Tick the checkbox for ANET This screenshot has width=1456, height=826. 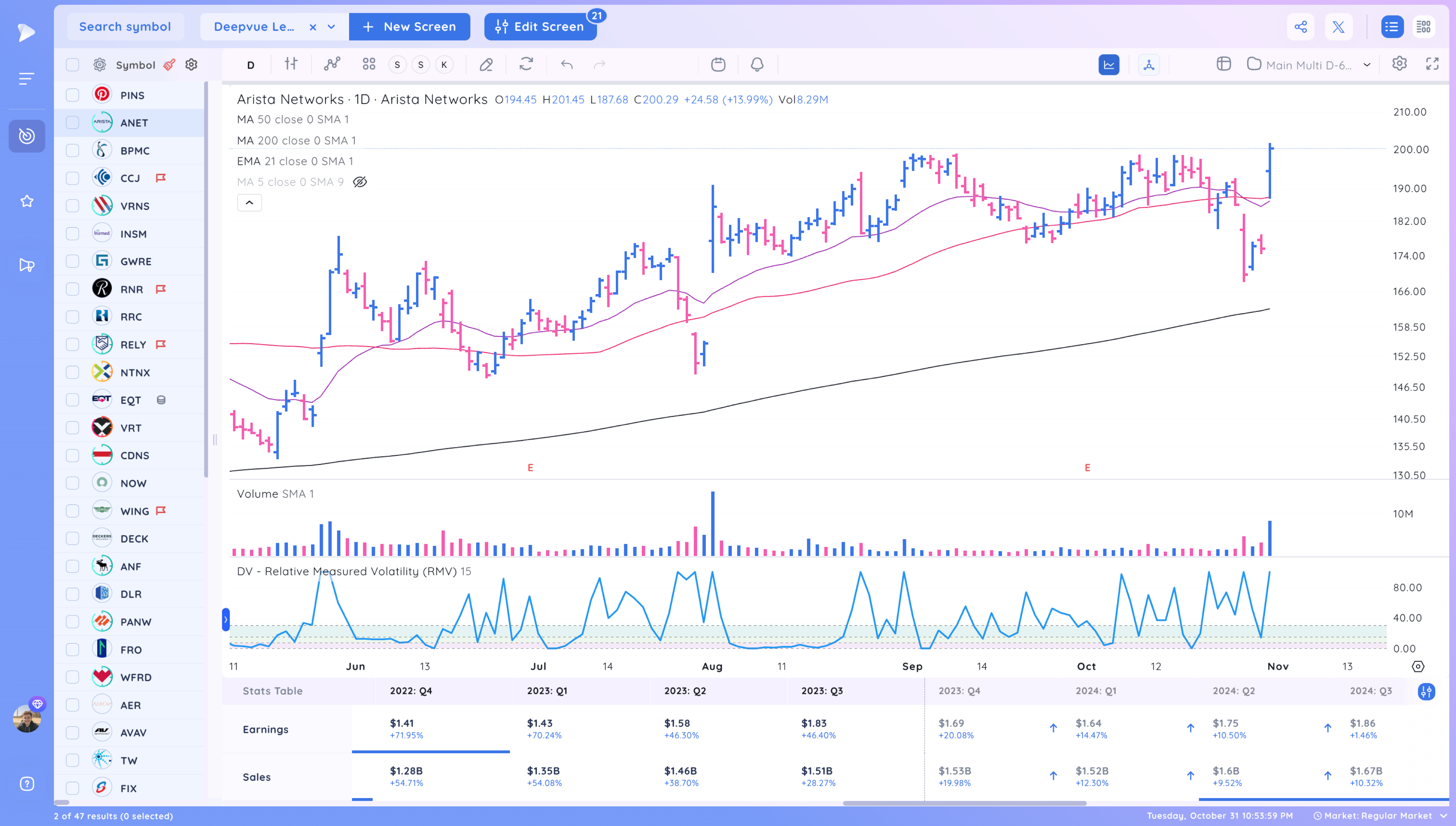point(73,123)
